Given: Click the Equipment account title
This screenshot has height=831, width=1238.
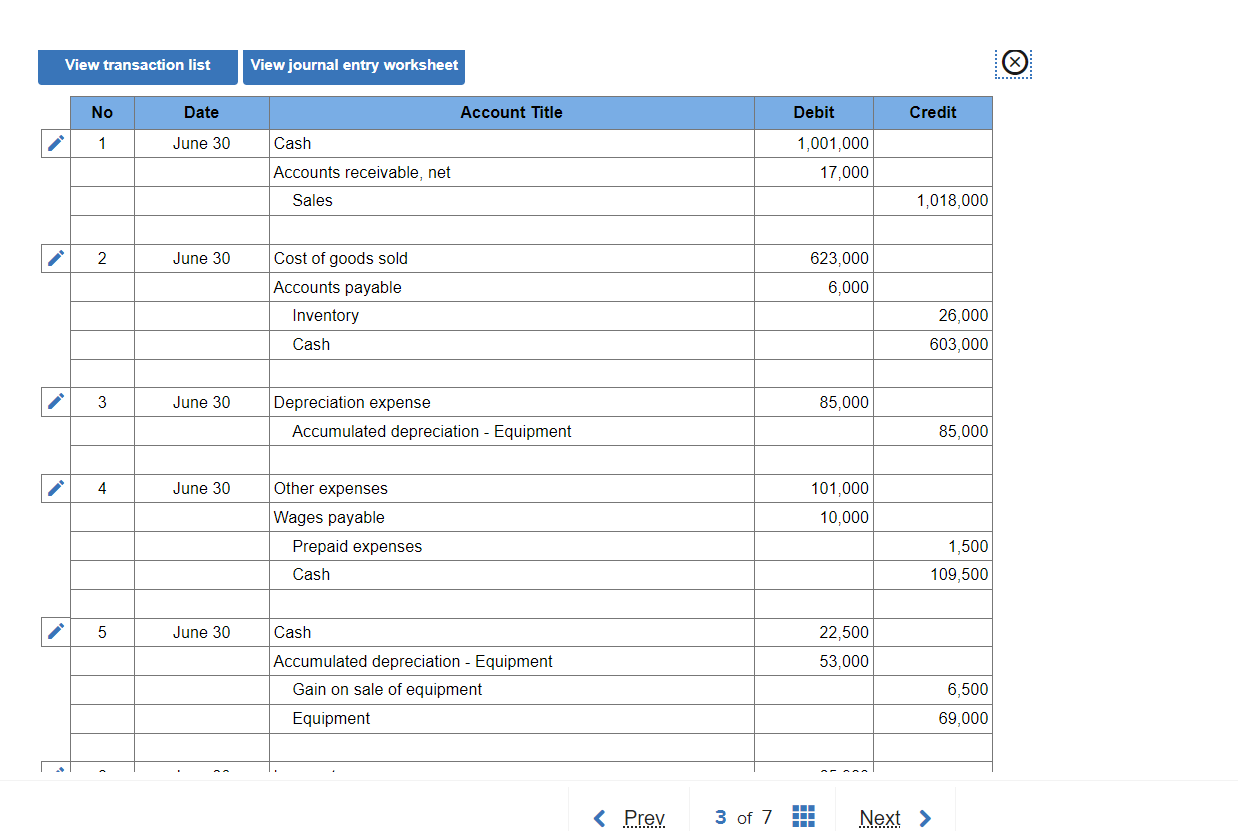Looking at the screenshot, I should click(331, 719).
